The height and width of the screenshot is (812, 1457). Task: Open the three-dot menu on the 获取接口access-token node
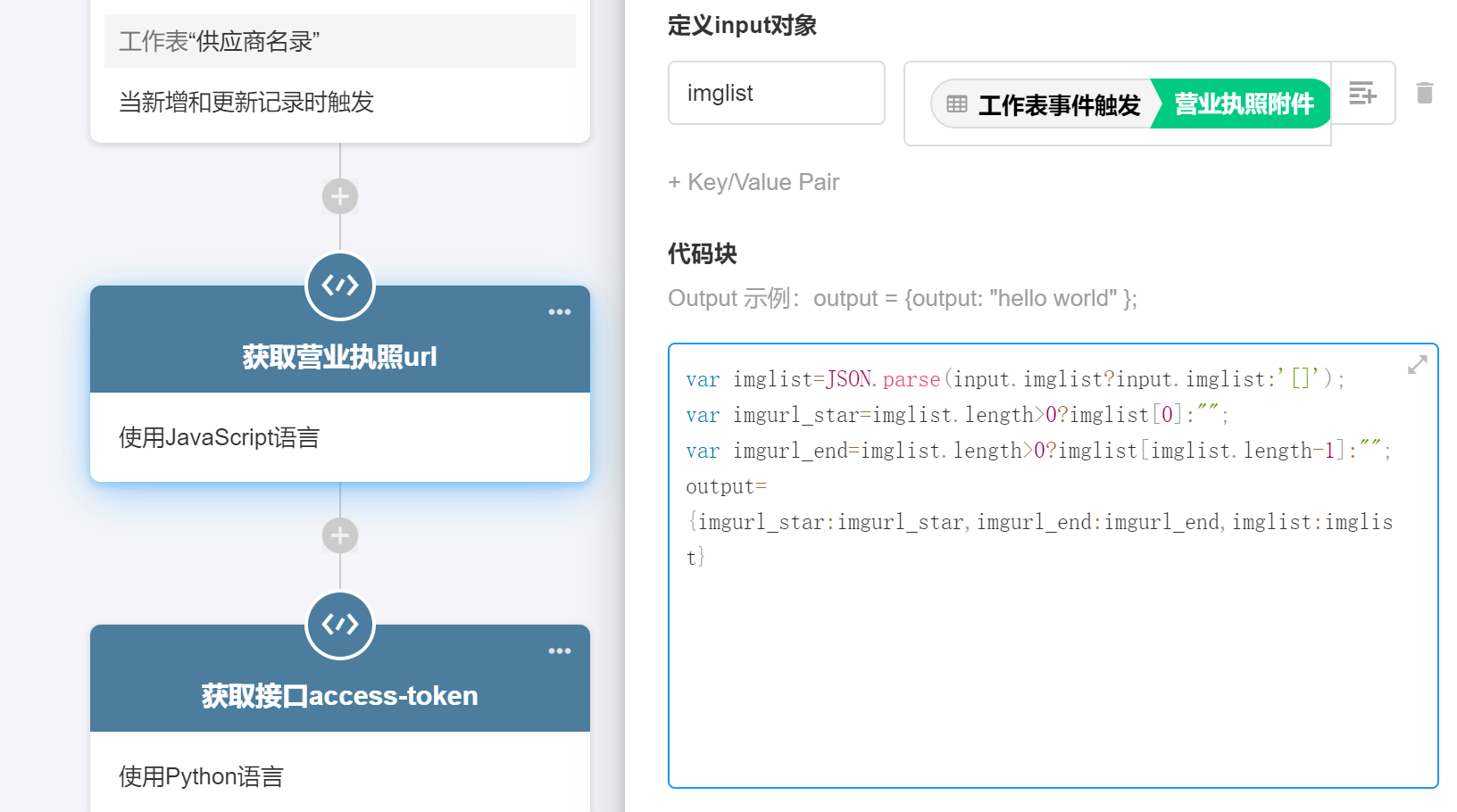click(x=560, y=651)
